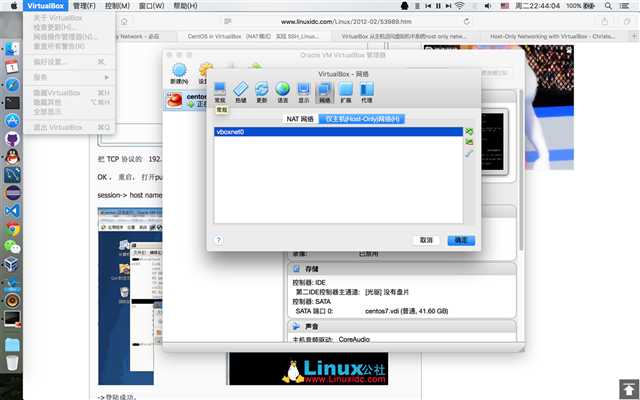Click the Linux公社 banner image
Image resolution: width=640 pixels, height=400 pixels.
tap(309, 369)
